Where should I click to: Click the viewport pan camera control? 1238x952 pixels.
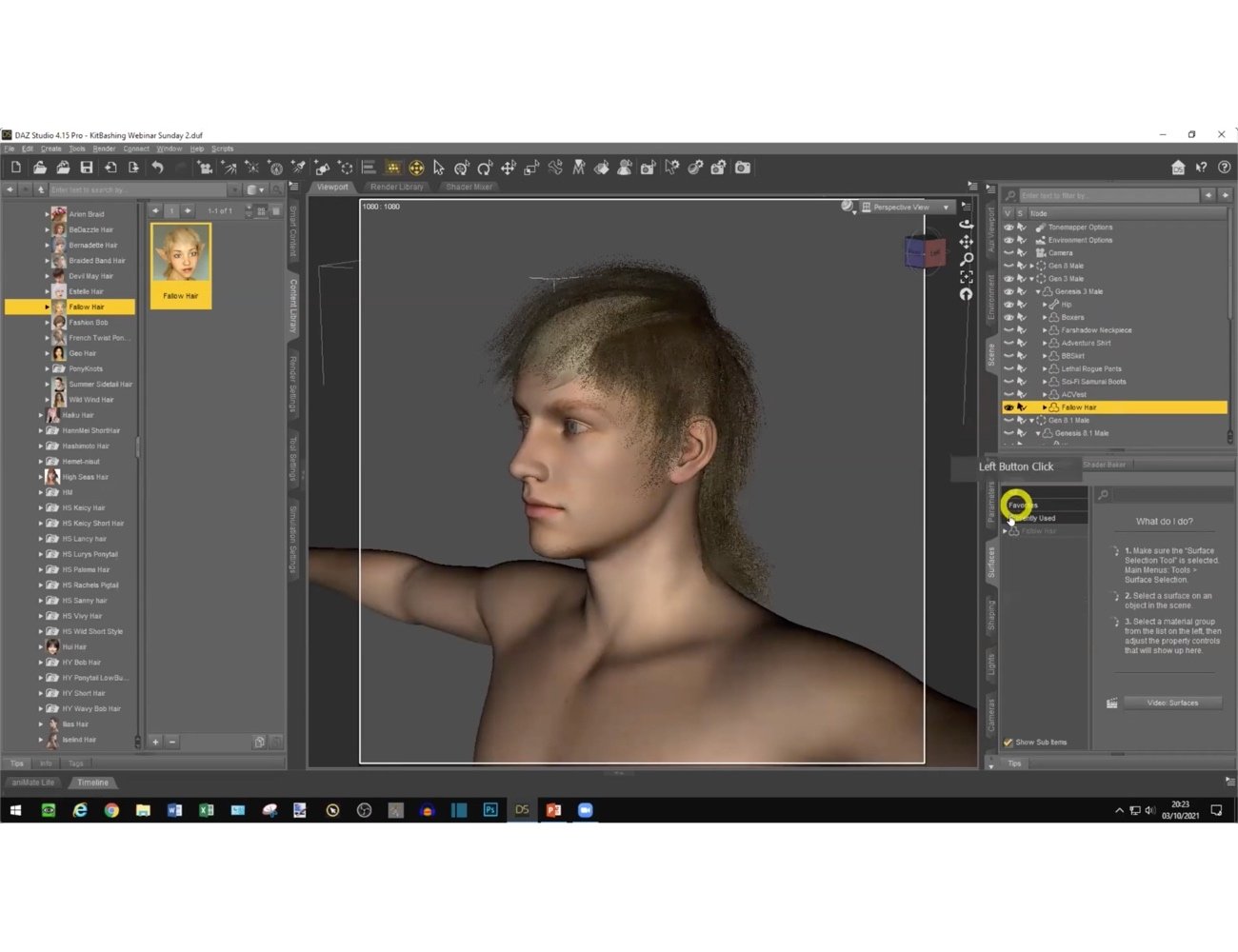[x=967, y=242]
